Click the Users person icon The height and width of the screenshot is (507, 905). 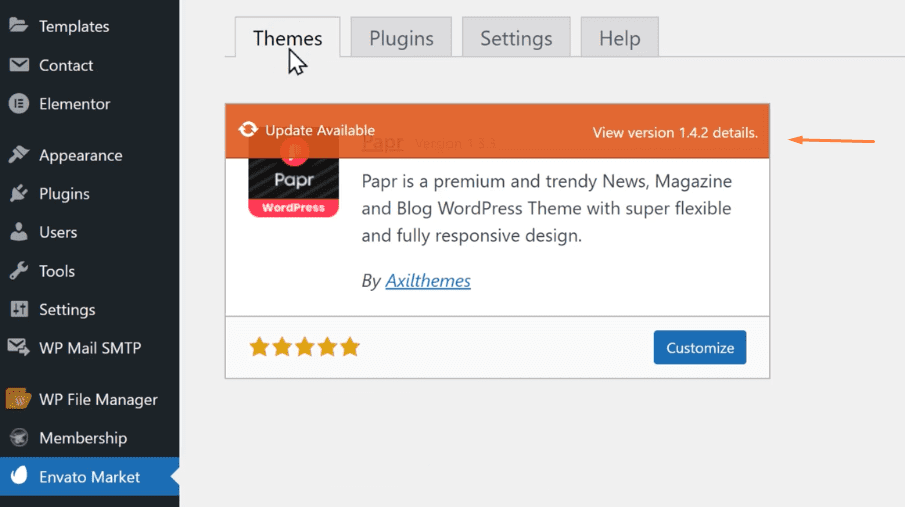coord(18,232)
